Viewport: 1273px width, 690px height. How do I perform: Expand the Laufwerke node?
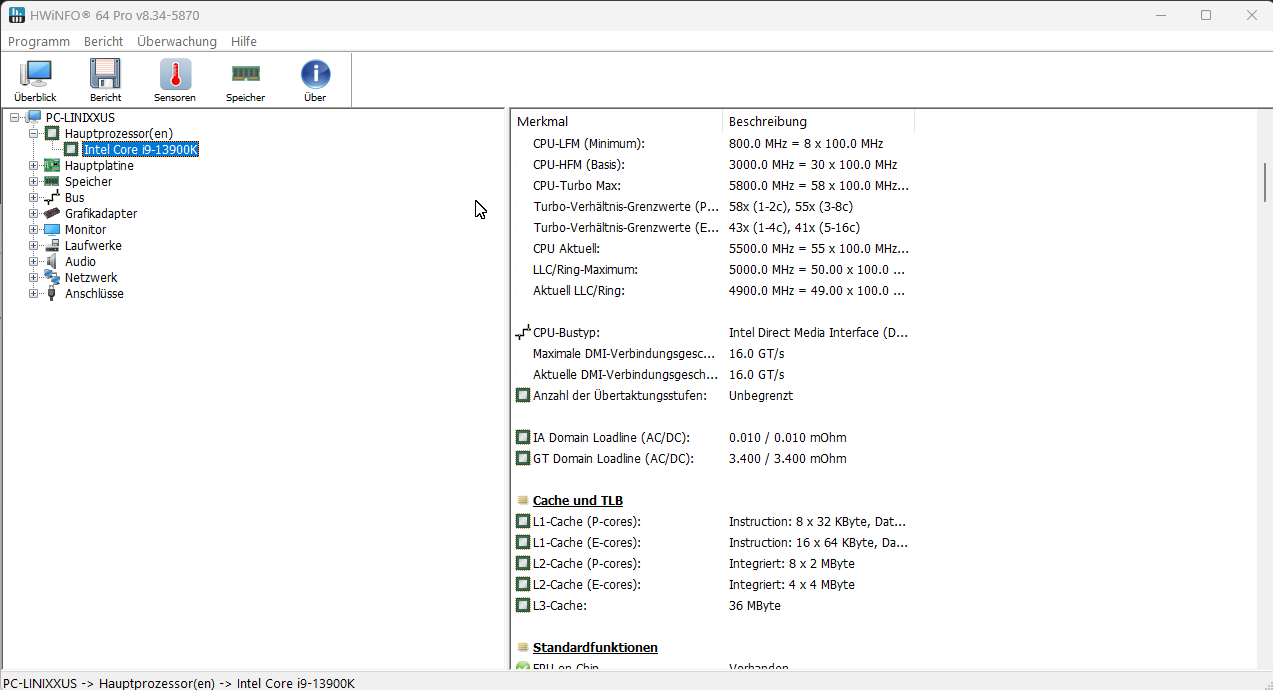point(34,245)
